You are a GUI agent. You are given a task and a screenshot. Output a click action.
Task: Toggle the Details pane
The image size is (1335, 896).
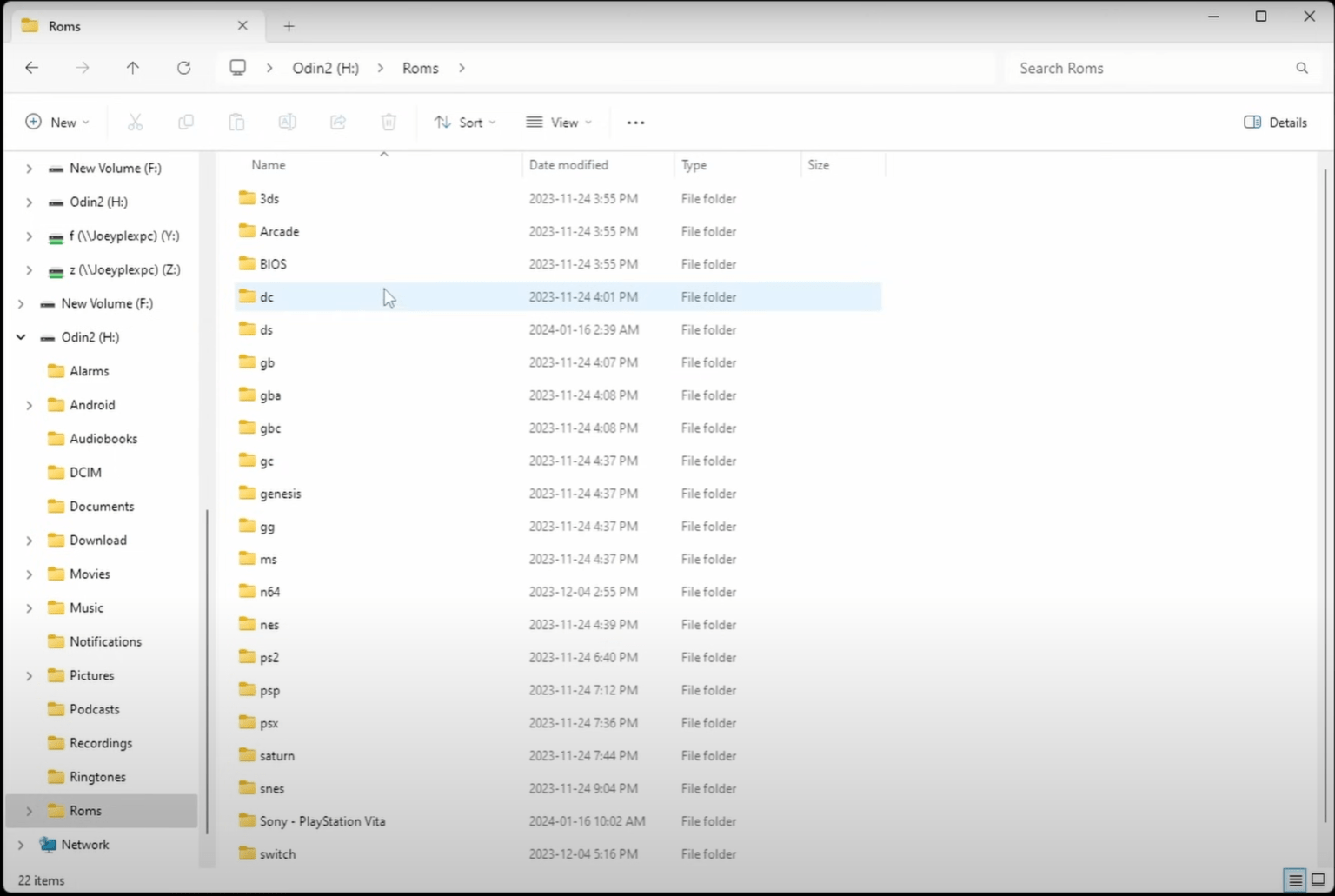1275,123
